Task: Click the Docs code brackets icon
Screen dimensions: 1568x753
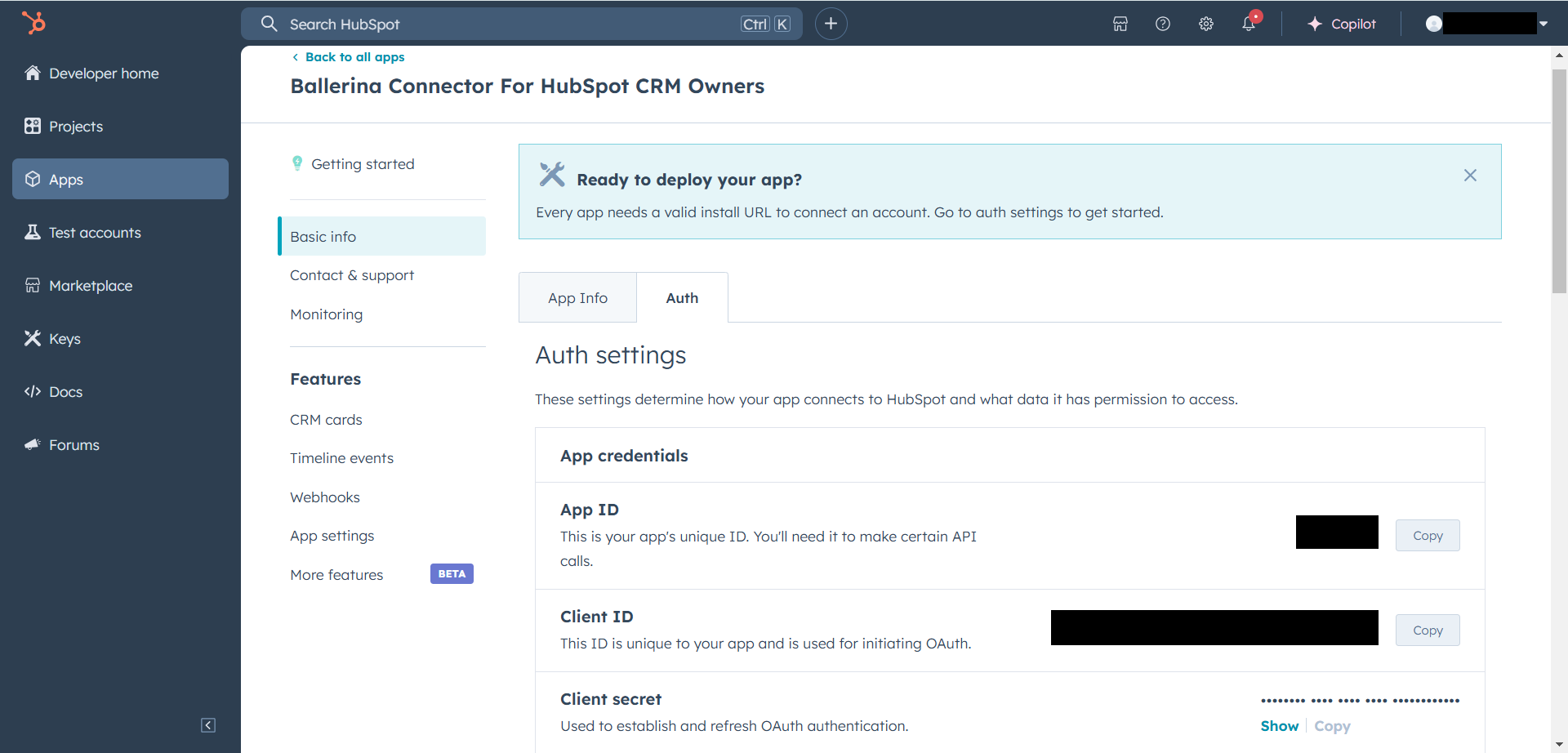Action: pos(33,391)
